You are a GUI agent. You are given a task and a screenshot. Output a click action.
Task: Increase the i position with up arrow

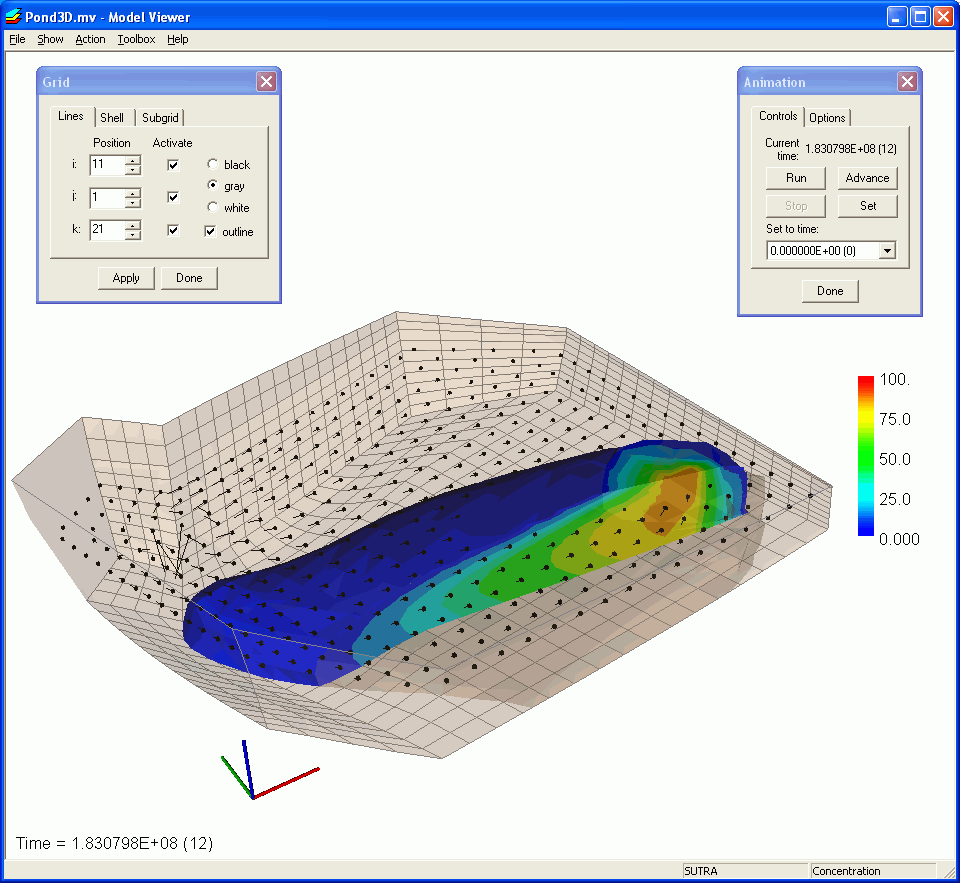[133, 160]
